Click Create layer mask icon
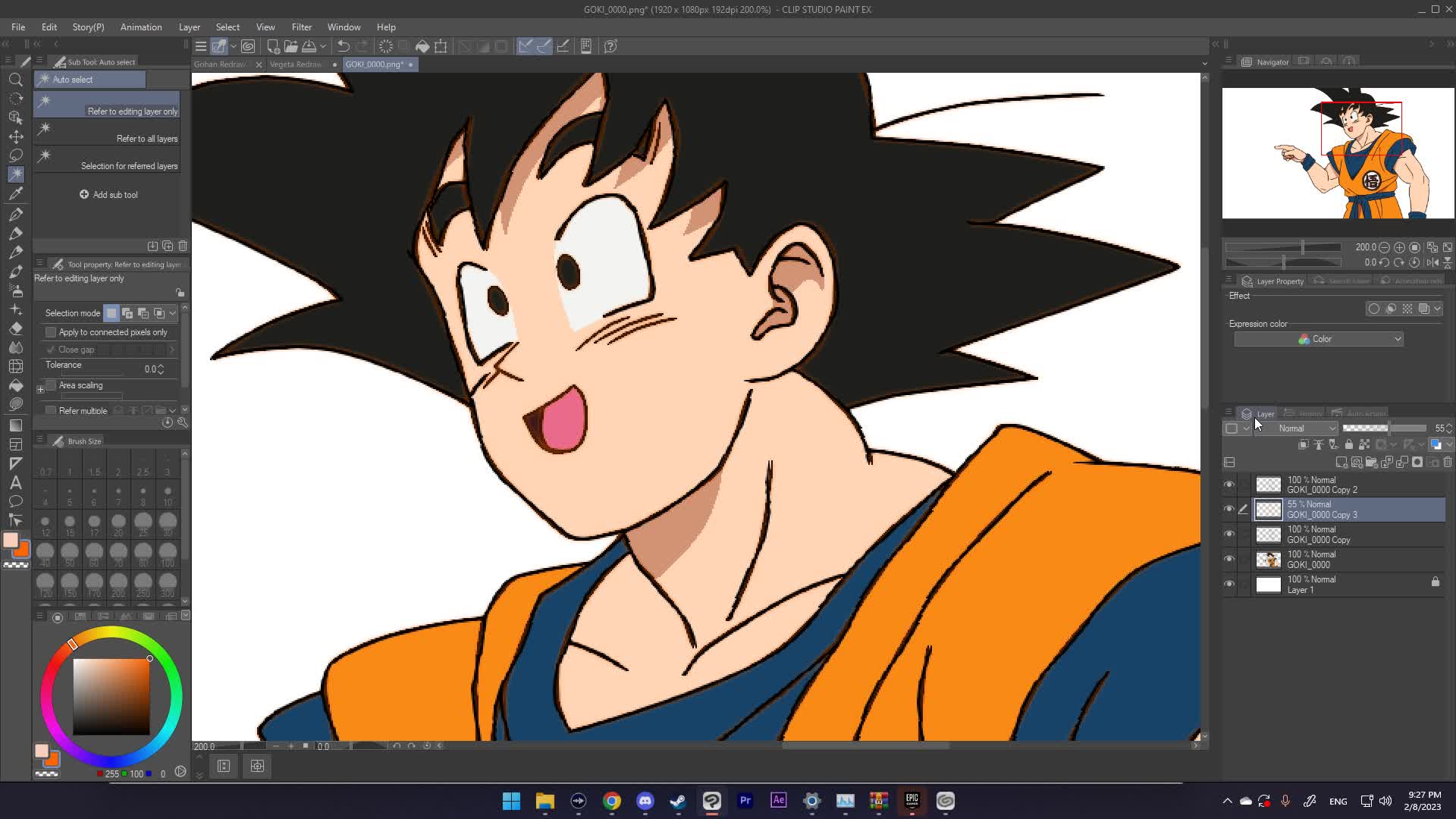1456x819 pixels. (1417, 462)
